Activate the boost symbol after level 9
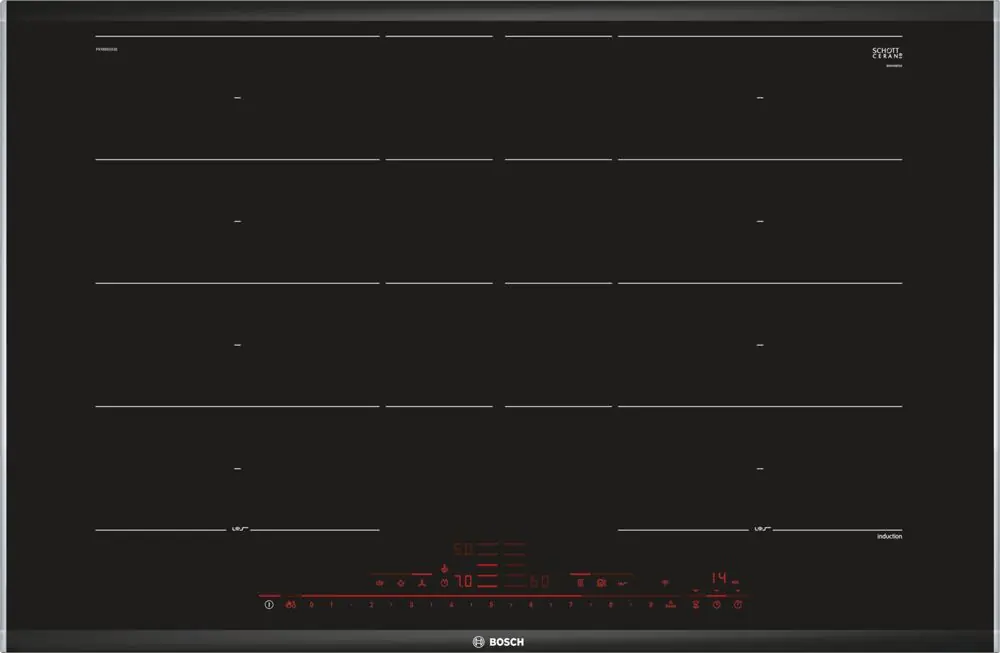1000x653 pixels. point(670,604)
